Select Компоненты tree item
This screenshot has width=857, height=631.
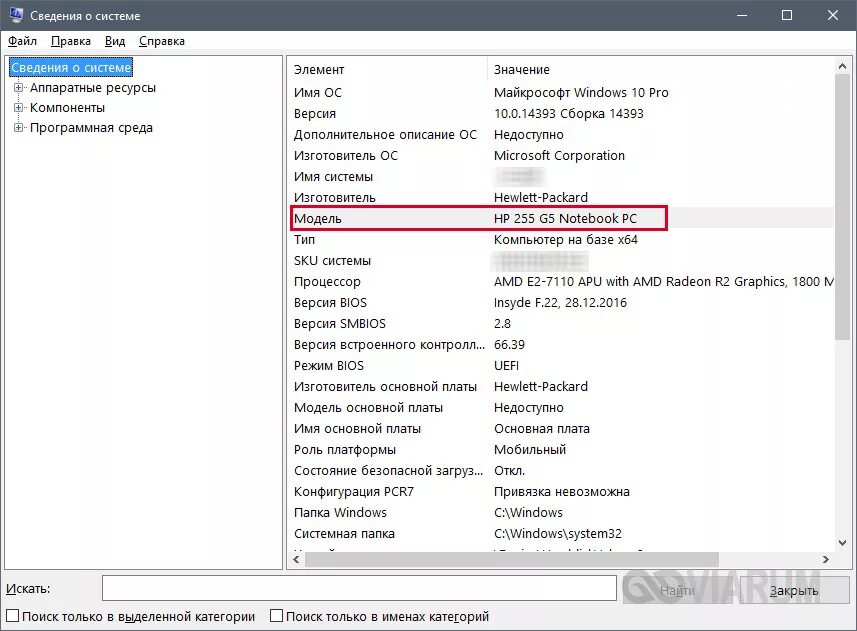pos(67,108)
